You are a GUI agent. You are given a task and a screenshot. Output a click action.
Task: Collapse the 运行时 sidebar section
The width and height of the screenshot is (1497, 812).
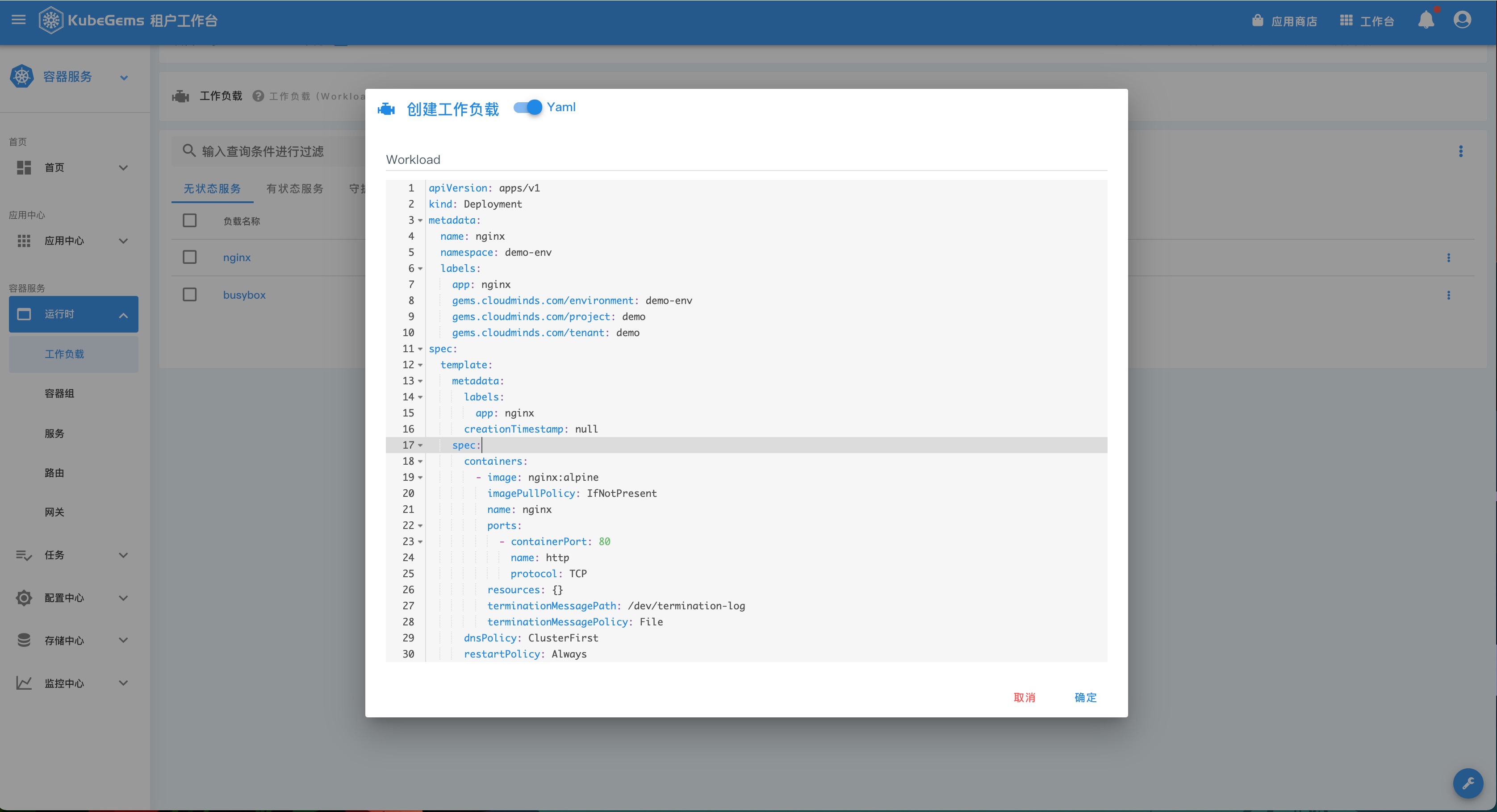point(123,316)
